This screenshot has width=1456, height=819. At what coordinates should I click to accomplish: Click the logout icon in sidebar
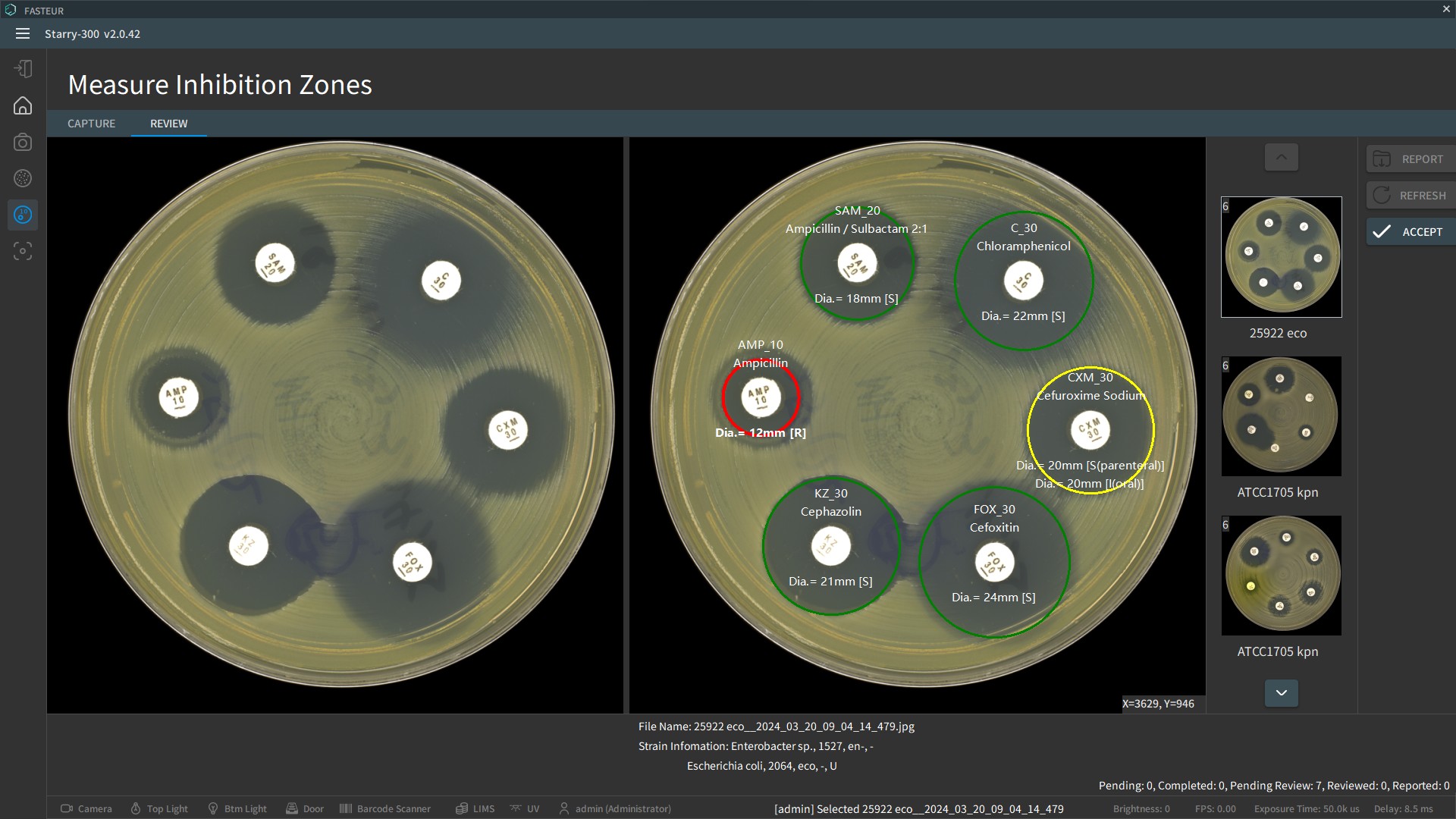(x=23, y=69)
